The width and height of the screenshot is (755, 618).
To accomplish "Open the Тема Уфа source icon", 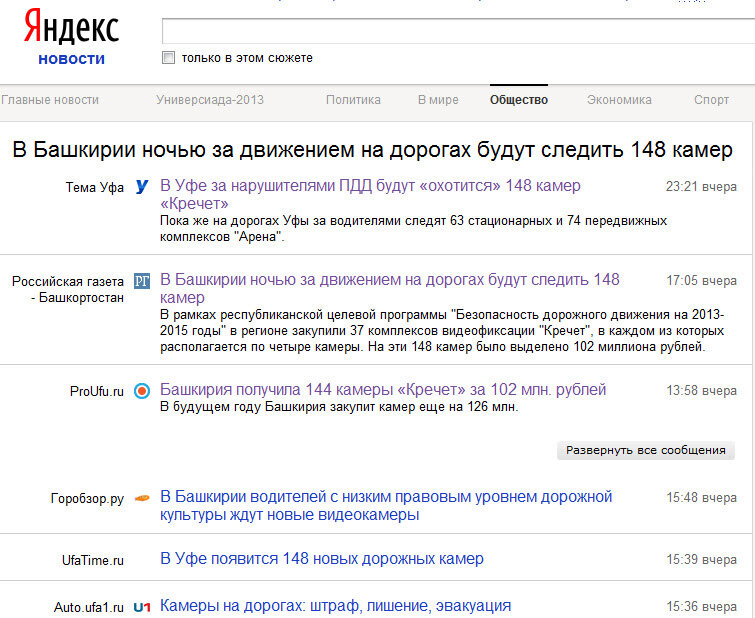I will click(x=142, y=186).
